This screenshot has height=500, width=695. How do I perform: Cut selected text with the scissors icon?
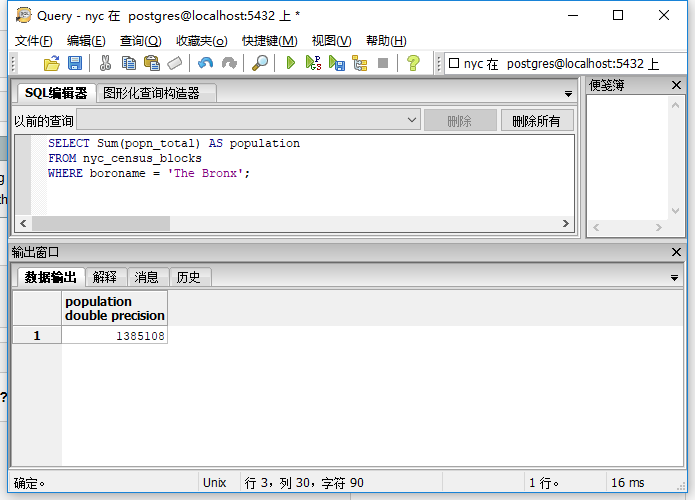click(105, 63)
